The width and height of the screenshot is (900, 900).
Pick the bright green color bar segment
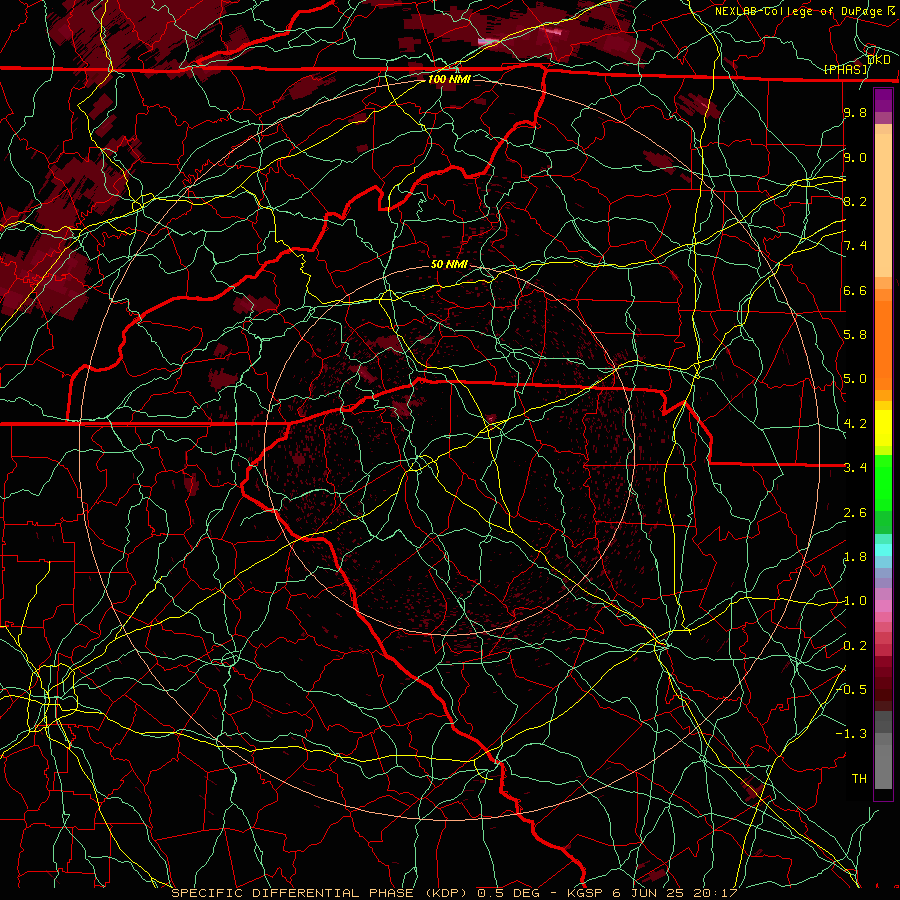pyautogui.click(x=883, y=482)
